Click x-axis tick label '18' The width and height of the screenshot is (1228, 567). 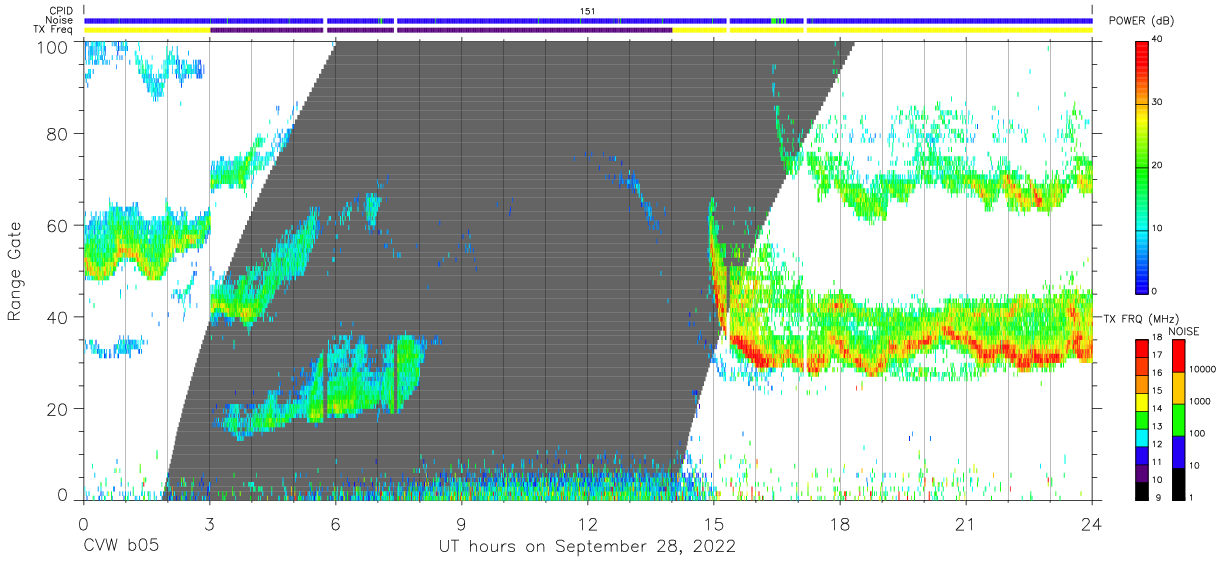pyautogui.click(x=839, y=524)
